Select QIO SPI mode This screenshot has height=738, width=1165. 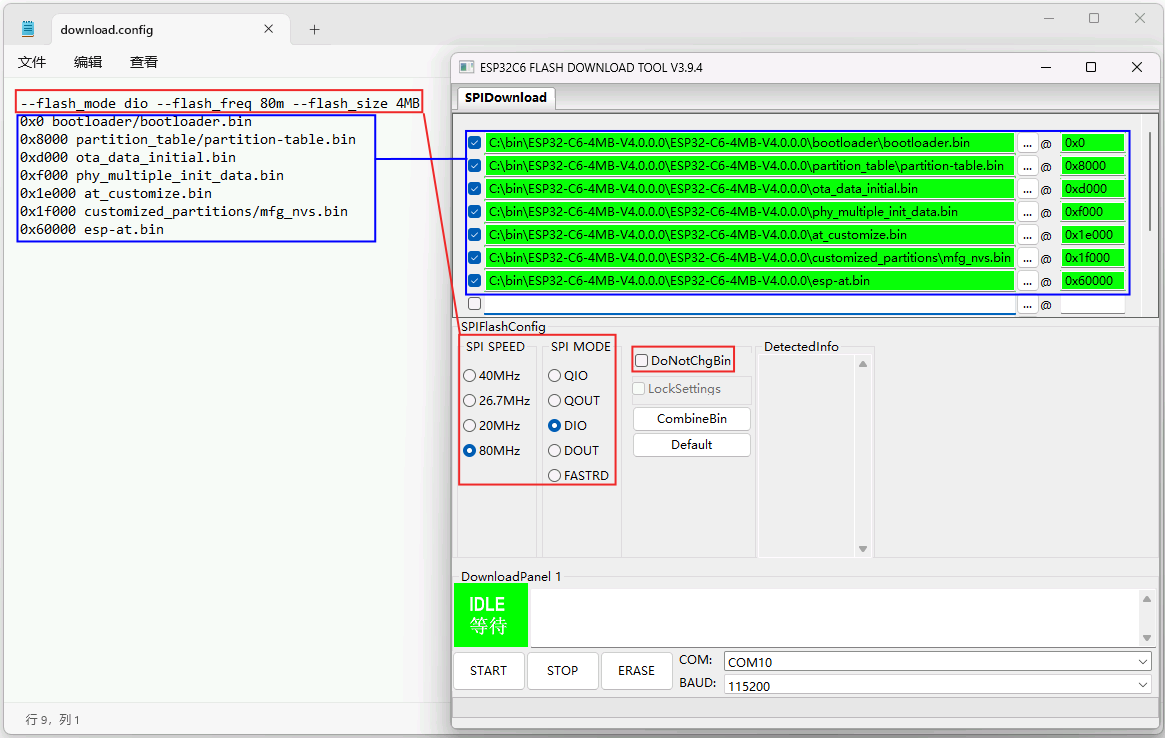(555, 376)
